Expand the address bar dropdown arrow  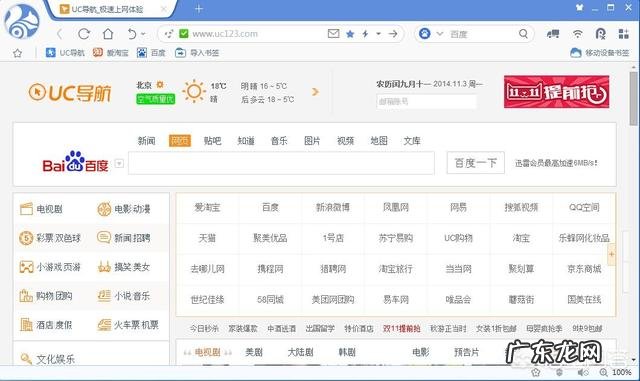[378, 34]
